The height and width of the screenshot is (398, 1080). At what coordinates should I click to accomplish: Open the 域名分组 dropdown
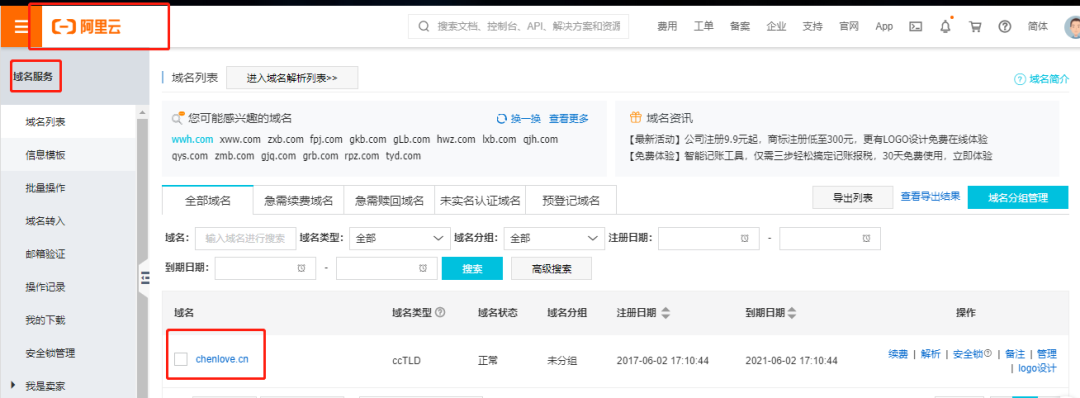click(554, 238)
